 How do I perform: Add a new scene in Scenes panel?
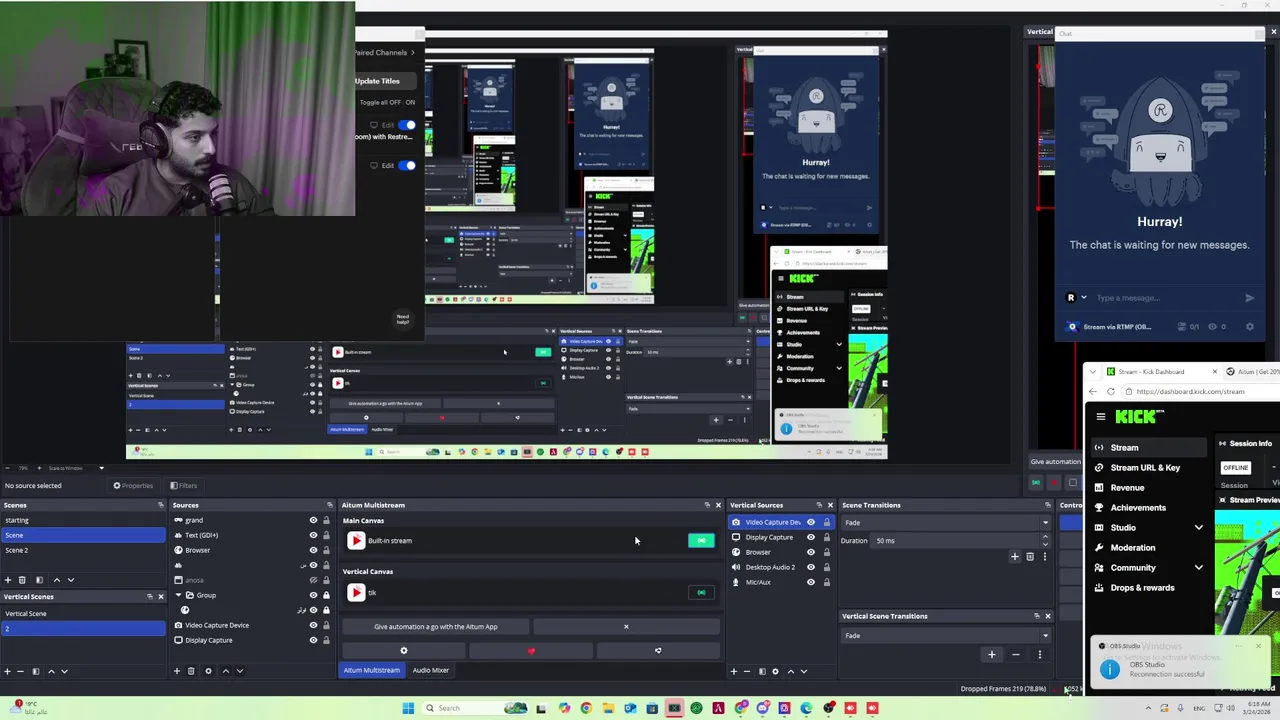(x=7, y=580)
